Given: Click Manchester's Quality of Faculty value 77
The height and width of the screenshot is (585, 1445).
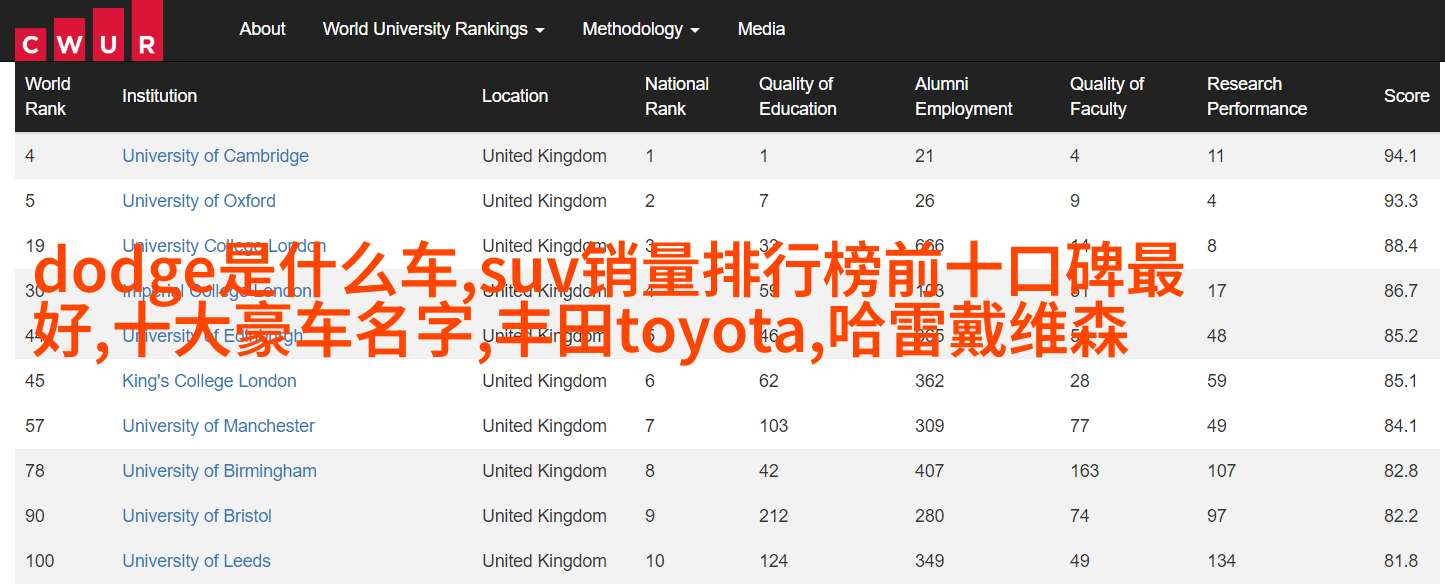Looking at the screenshot, I should pyautogui.click(x=1080, y=426).
